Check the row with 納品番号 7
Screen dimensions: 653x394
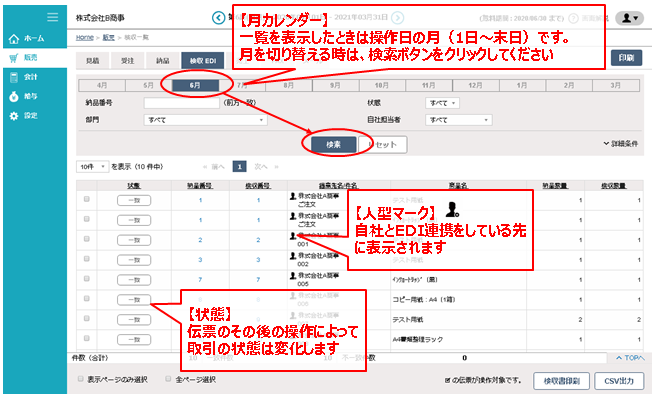[87, 279]
